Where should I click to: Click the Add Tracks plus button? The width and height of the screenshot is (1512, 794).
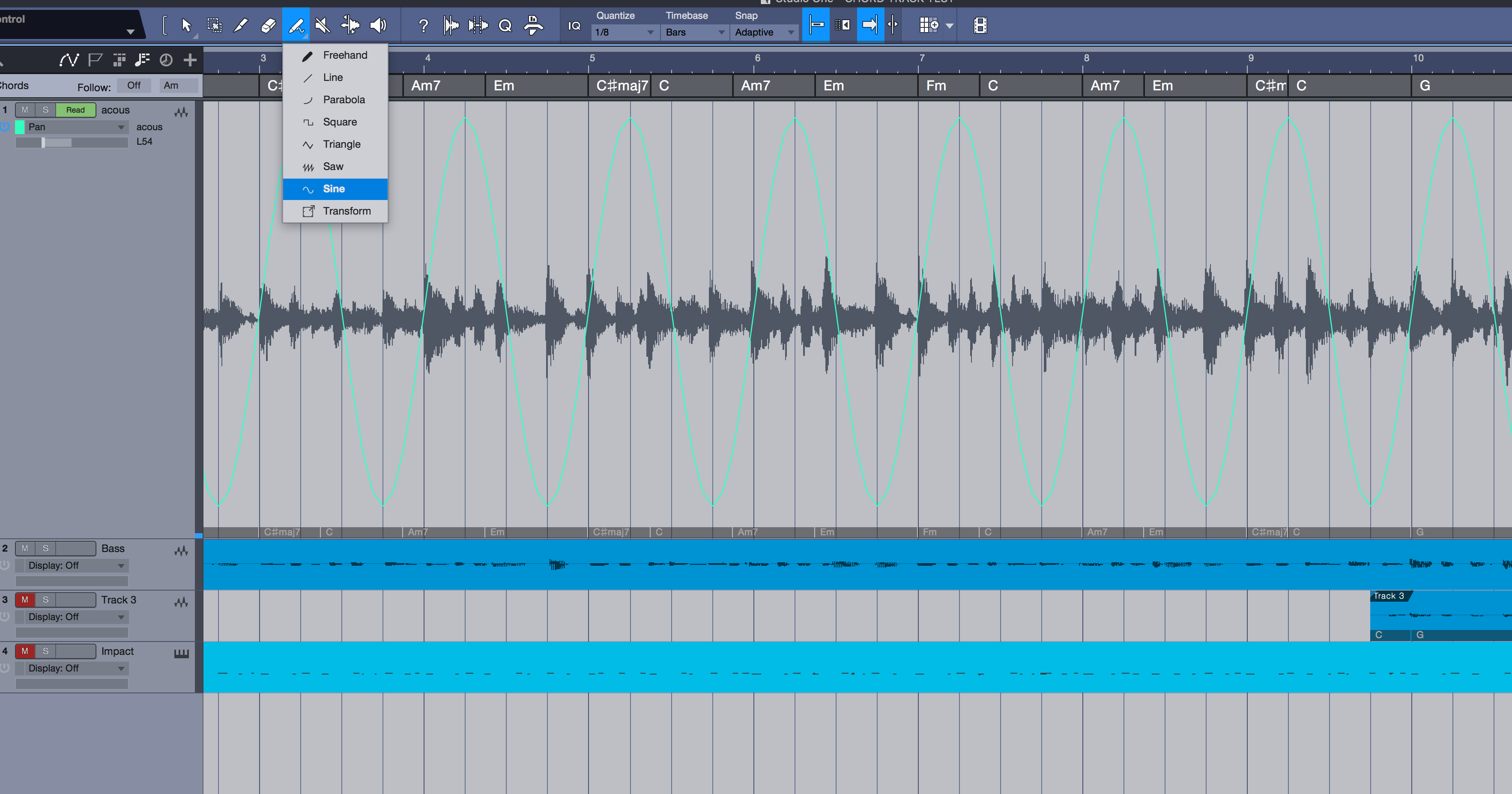[190, 60]
